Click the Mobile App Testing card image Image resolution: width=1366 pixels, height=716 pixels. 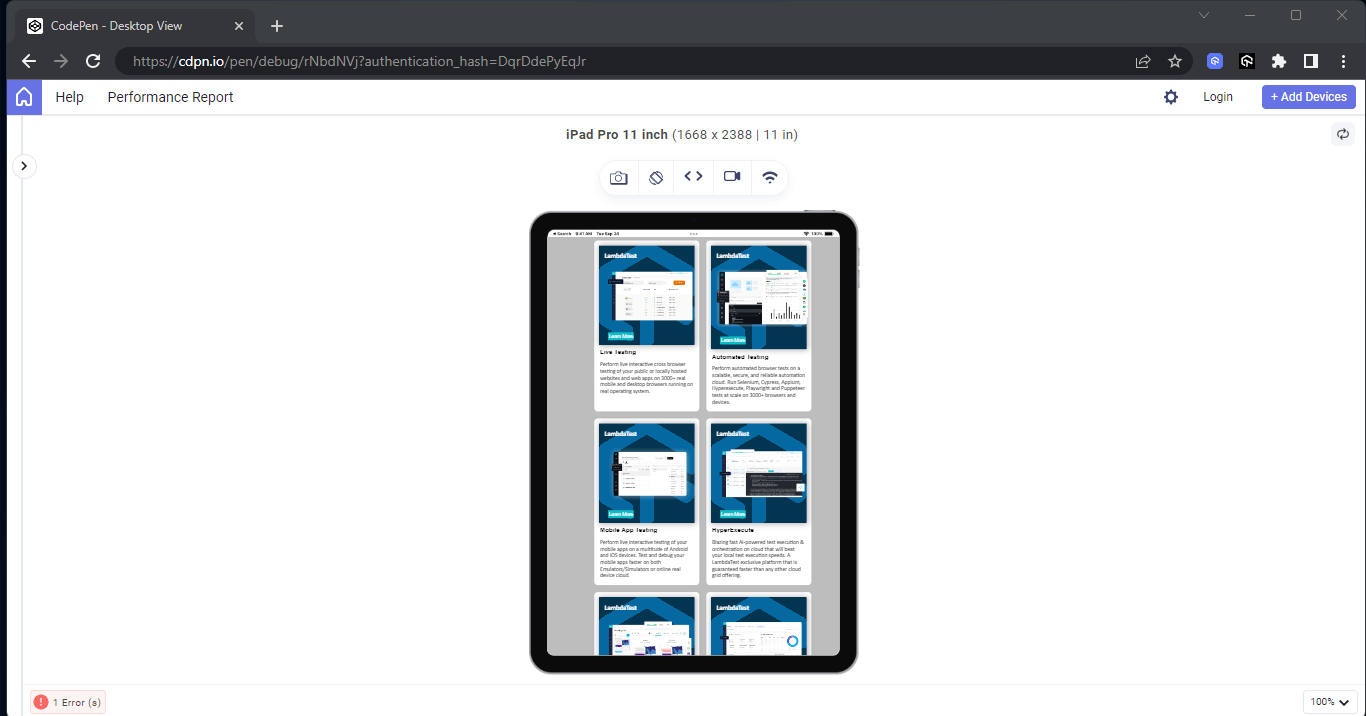tap(647, 473)
